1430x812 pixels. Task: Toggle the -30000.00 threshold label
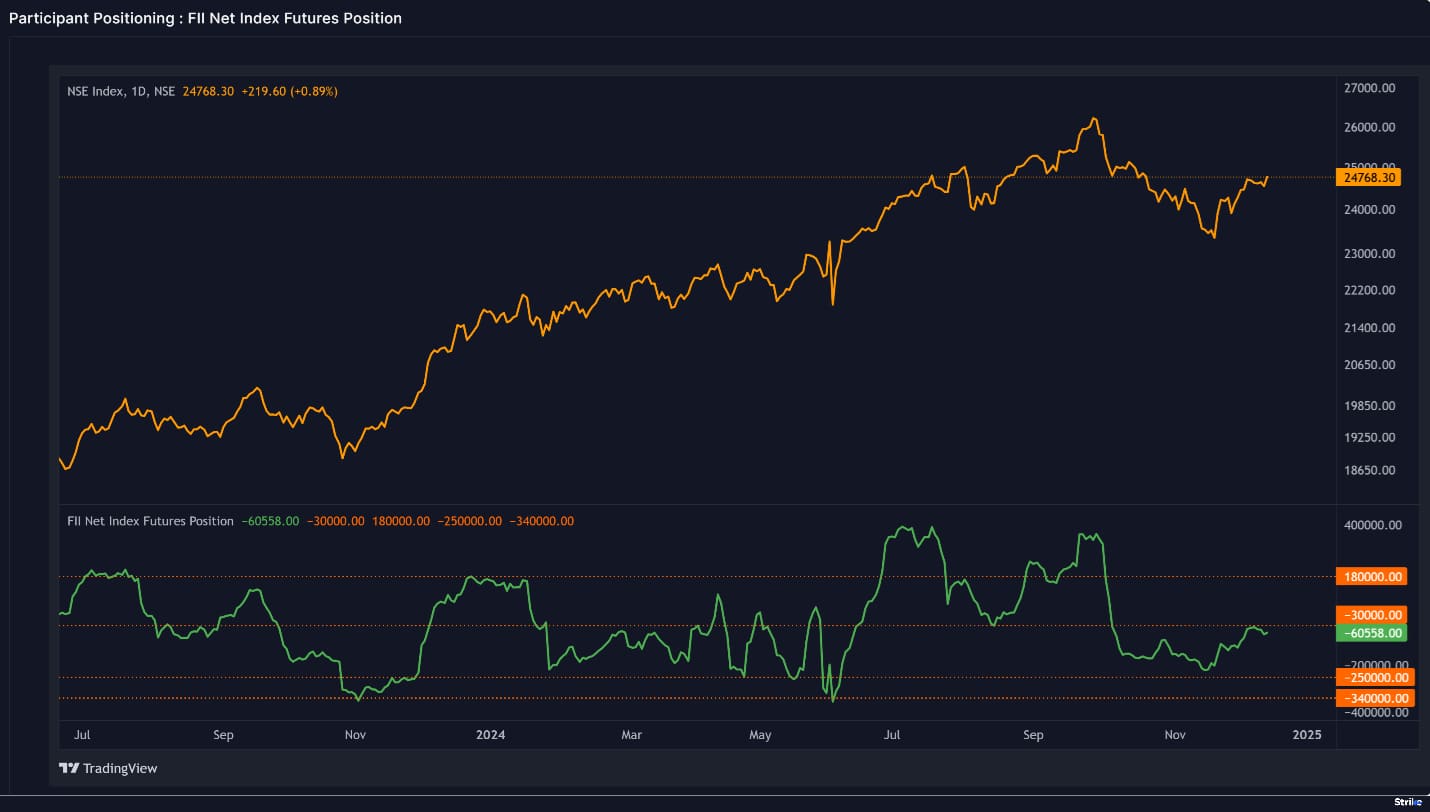(1372, 615)
